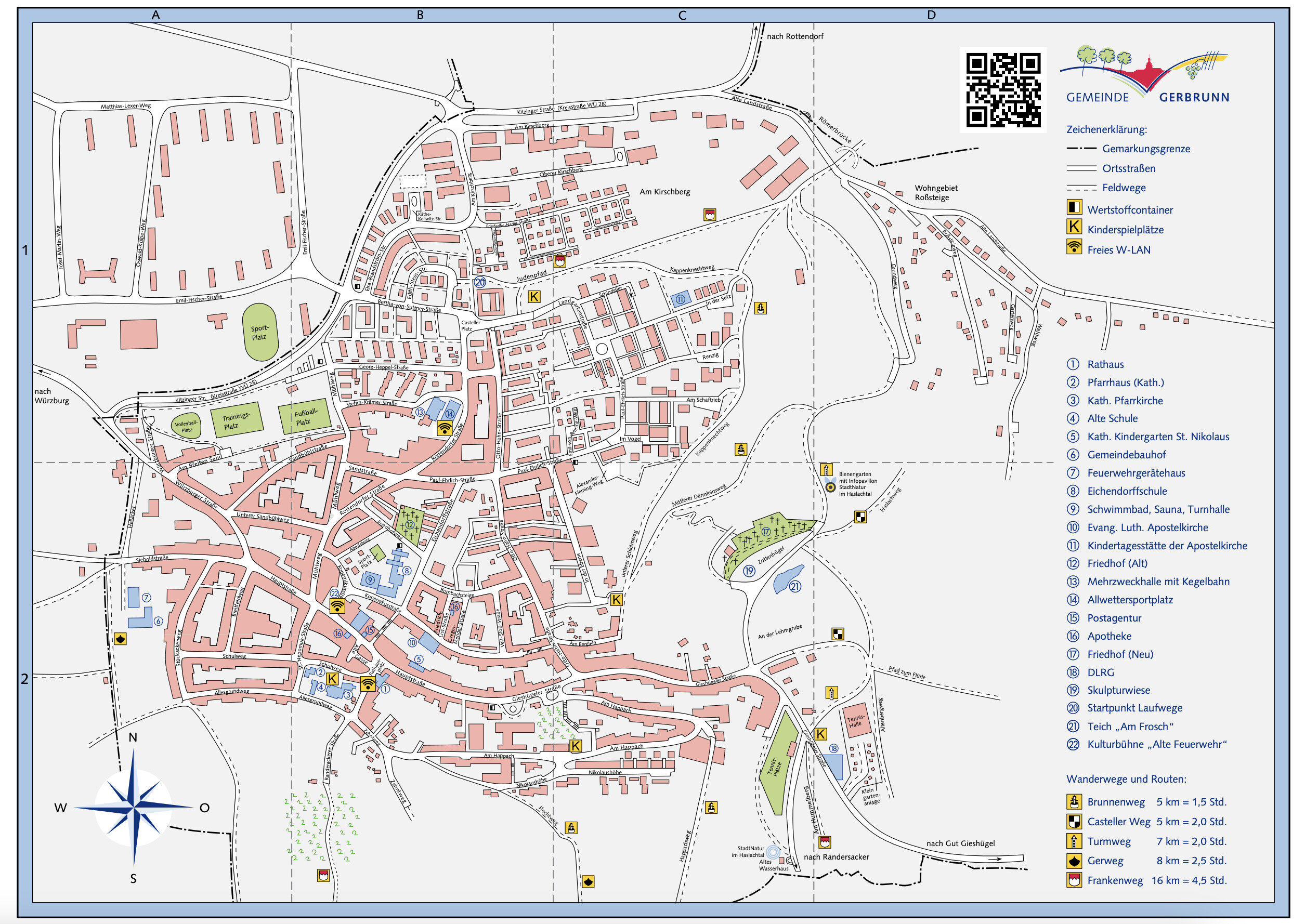
Task: Click the Turmweg icon above the Bienengarten label
Action: pyautogui.click(x=826, y=469)
